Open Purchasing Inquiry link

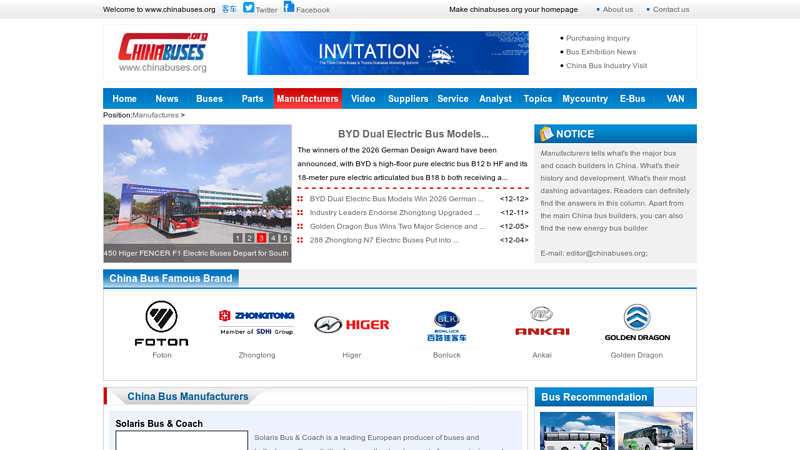(597, 38)
